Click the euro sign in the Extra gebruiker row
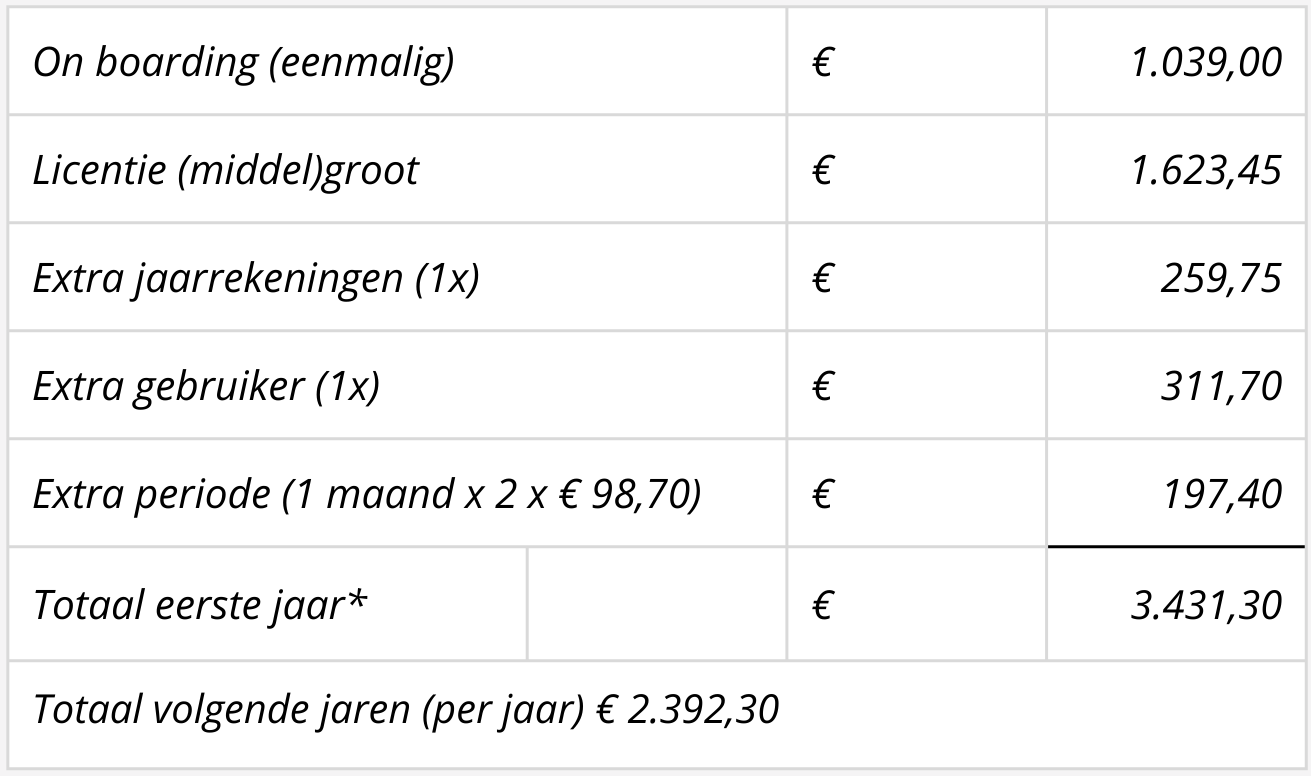This screenshot has height=776, width=1311. pos(822,387)
